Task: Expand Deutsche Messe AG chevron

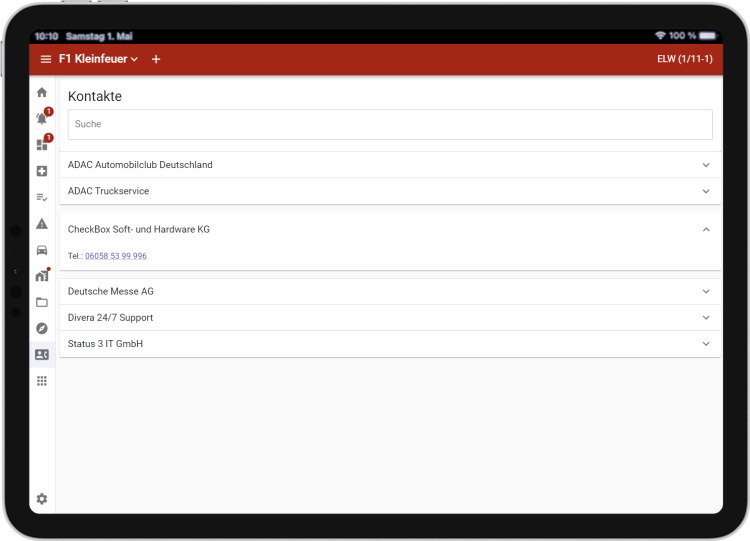Action: click(706, 291)
